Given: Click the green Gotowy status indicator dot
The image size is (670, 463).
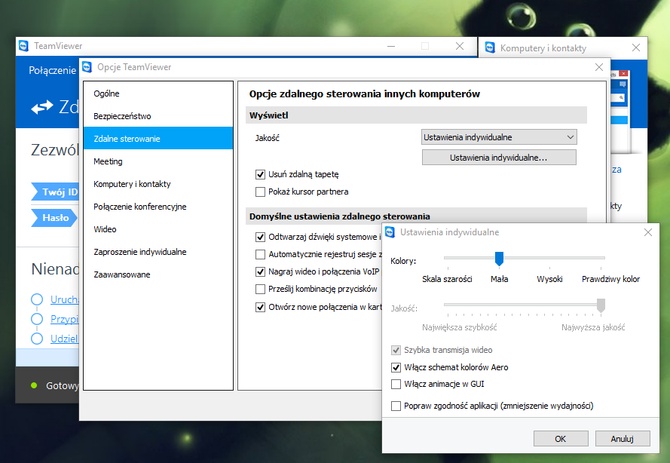Looking at the screenshot, I should 34,385.
